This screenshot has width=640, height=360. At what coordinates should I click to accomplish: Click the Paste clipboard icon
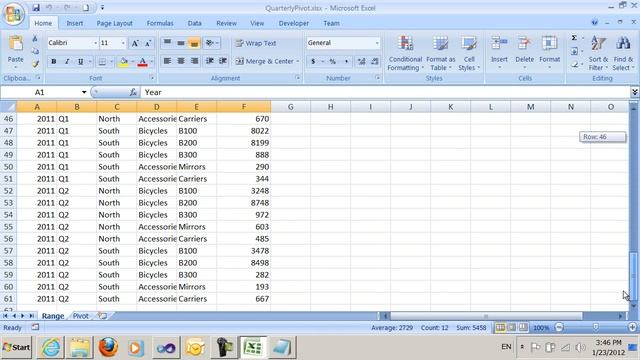pos(16,44)
